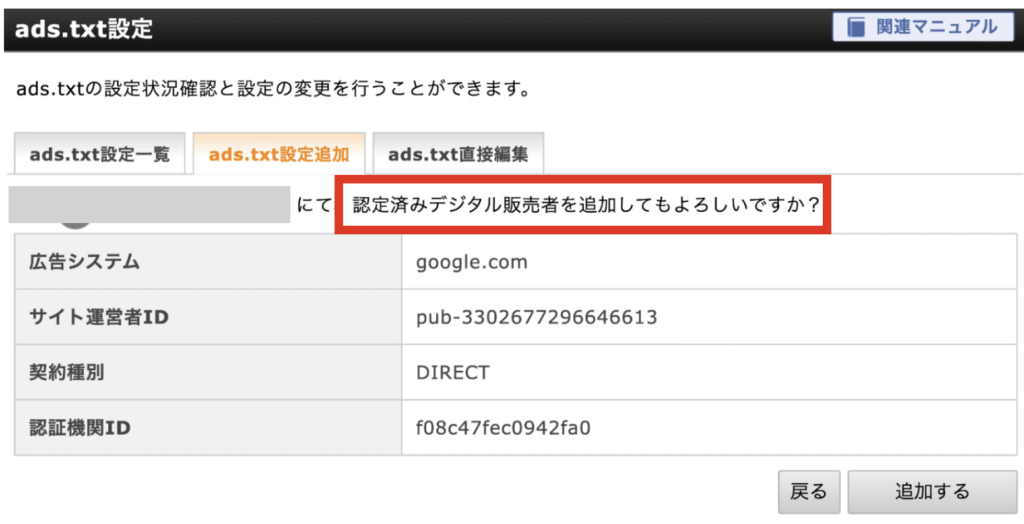The height and width of the screenshot is (524, 1024).
Task: Click the google.com ad system value
Action: 472,262
